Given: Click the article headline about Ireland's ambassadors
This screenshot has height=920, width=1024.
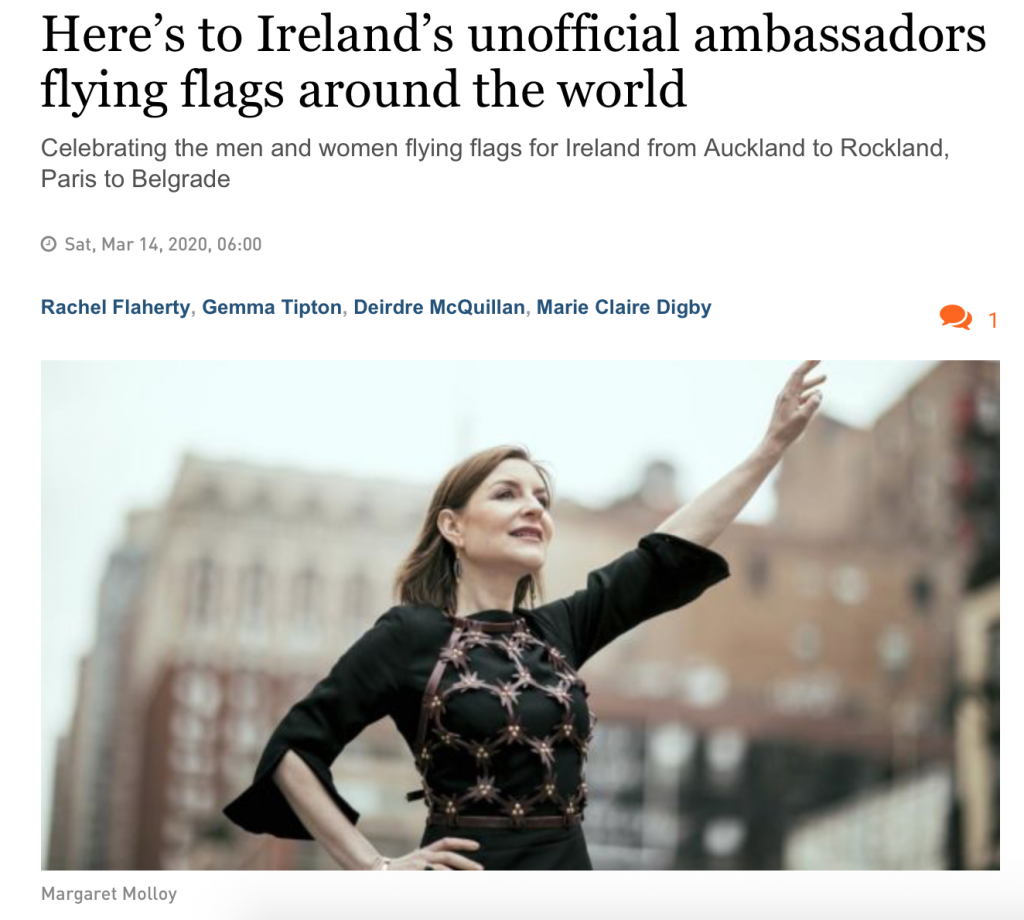Looking at the screenshot, I should point(513,61).
